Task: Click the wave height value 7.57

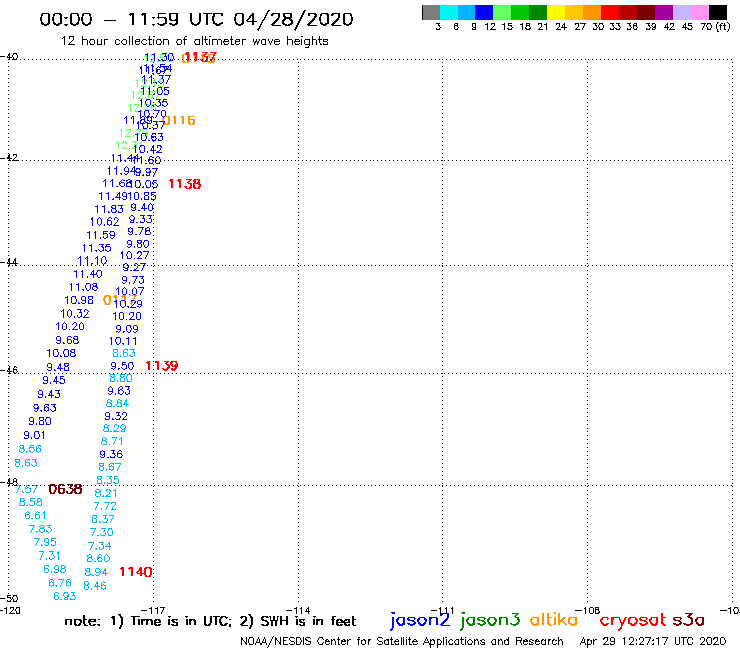Action: [x=26, y=490]
